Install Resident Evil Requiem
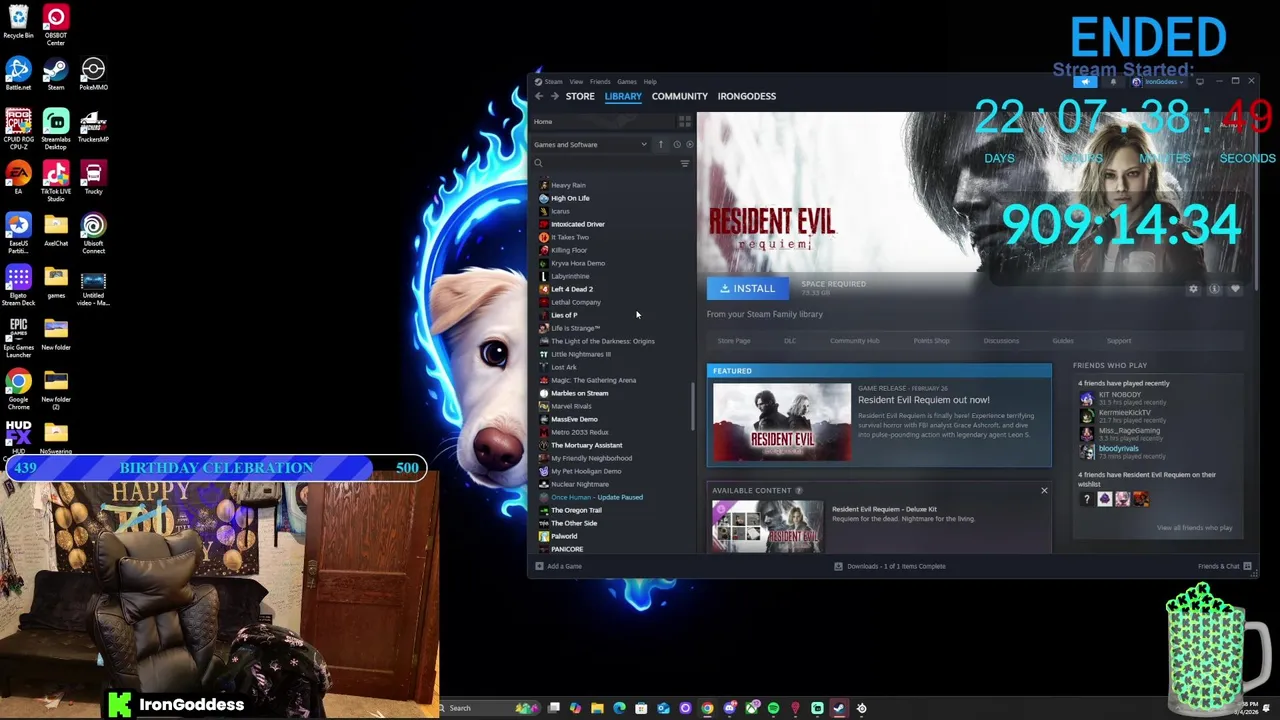Viewport: 1280px width, 720px height. [x=747, y=288]
